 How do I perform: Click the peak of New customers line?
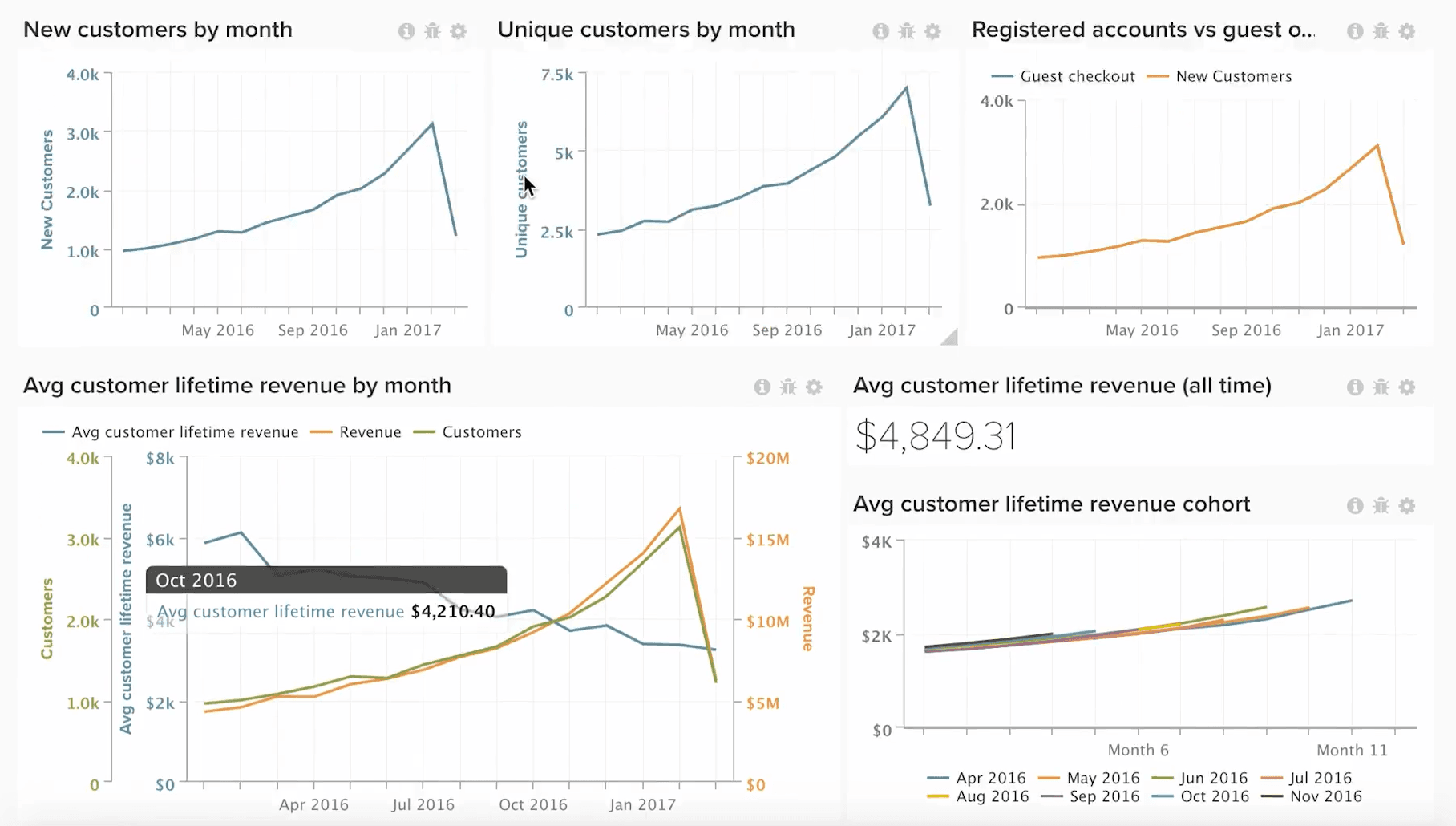(432, 123)
